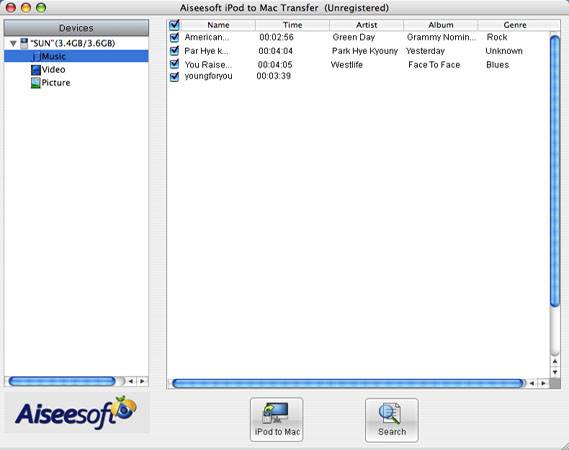Uncheck the You Raise... song checkbox
Screen dimensions: 569x450
pos(174,64)
